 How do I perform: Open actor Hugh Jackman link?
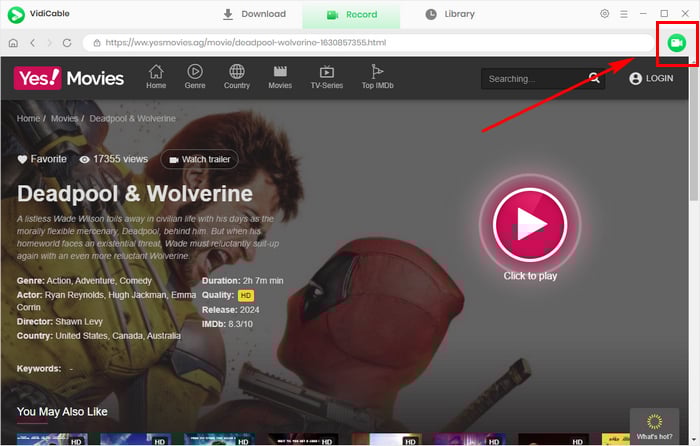pos(138,295)
